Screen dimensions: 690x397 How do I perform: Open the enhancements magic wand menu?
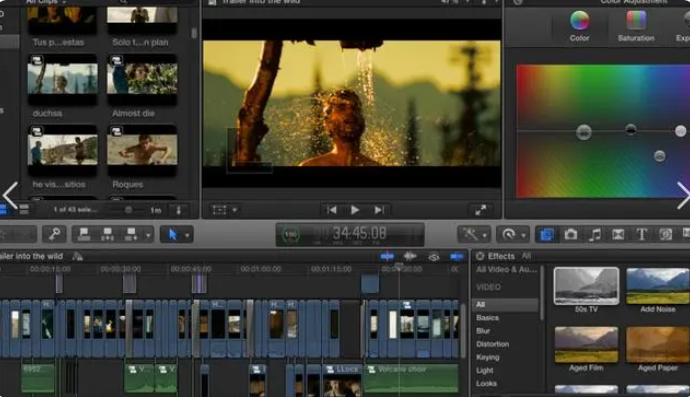click(x=470, y=235)
